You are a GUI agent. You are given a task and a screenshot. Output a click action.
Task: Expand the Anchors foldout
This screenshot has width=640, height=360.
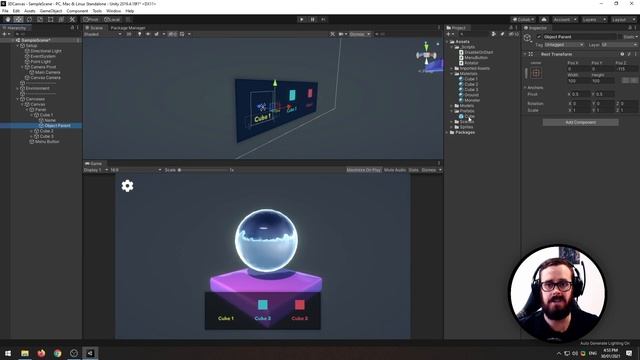tap(525, 87)
